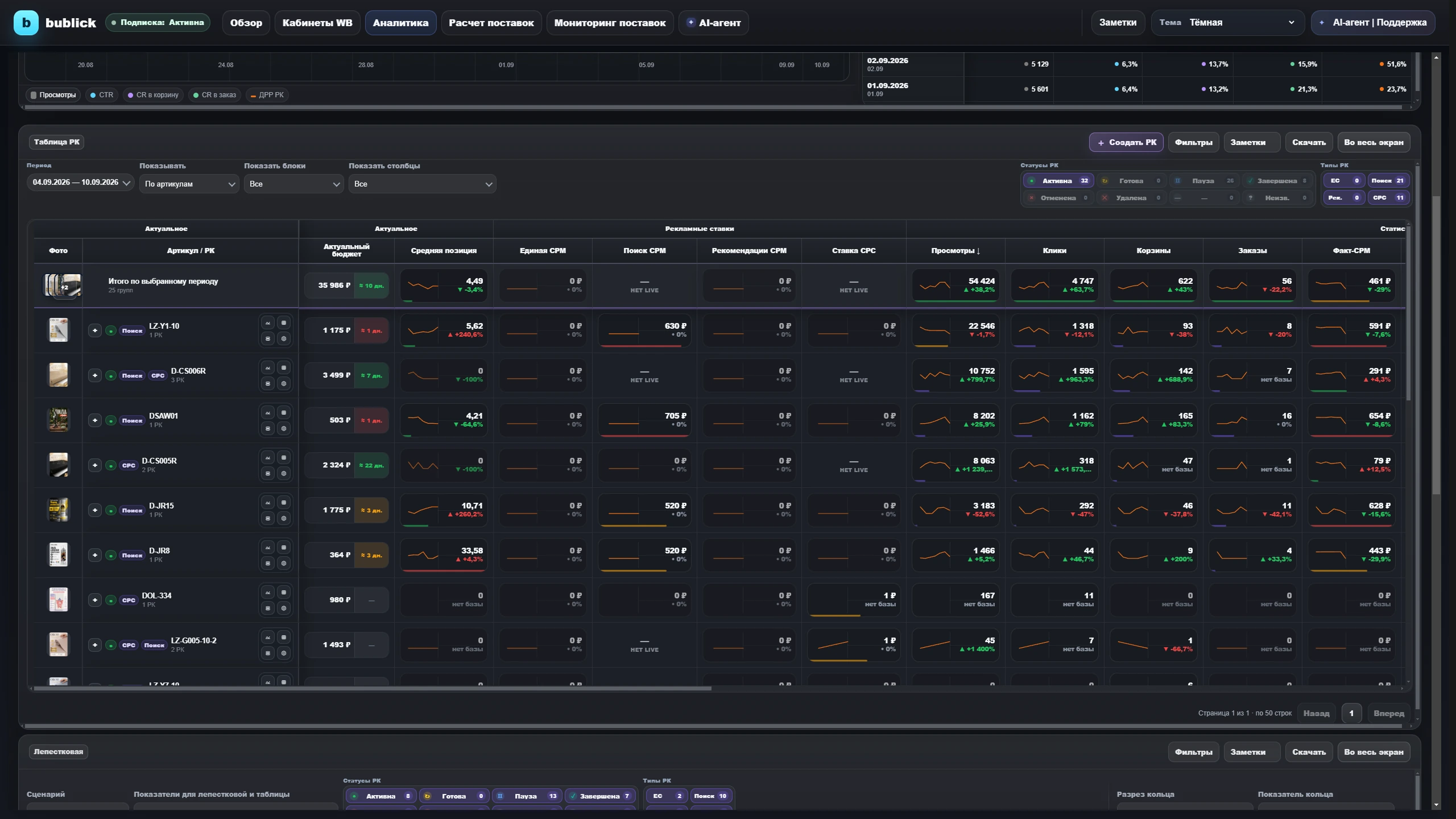
Task: Click list icon in D-JR15 row
Action: tap(284, 503)
